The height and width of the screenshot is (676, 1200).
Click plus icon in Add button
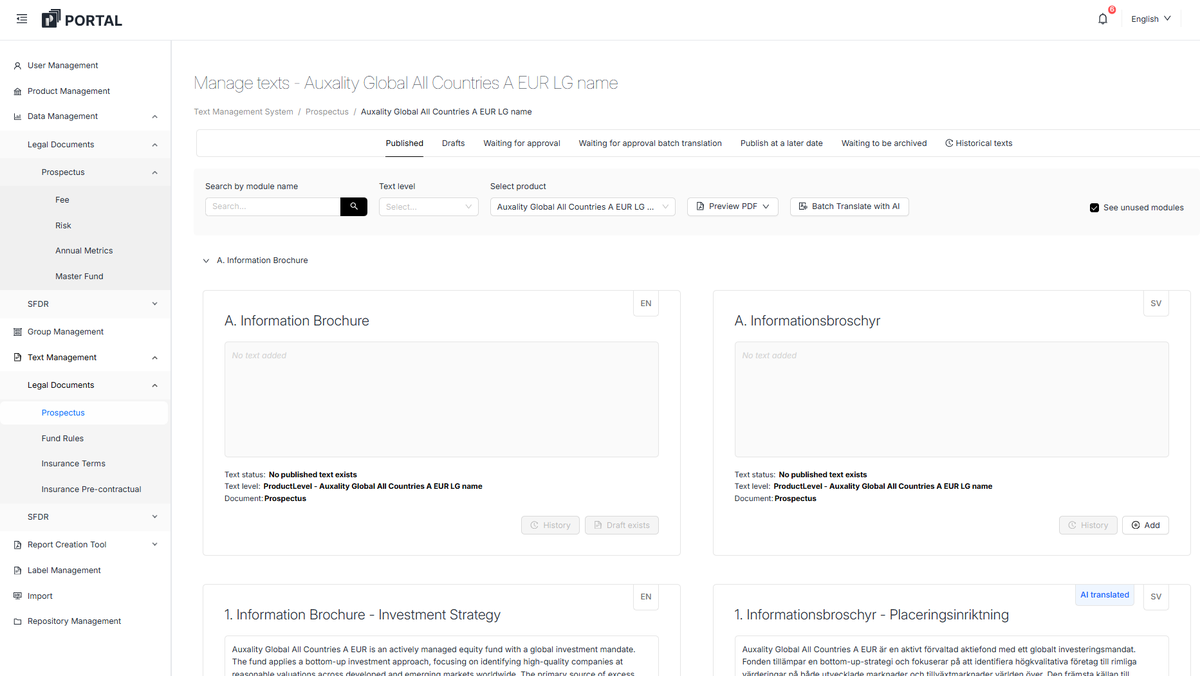tap(1136, 525)
